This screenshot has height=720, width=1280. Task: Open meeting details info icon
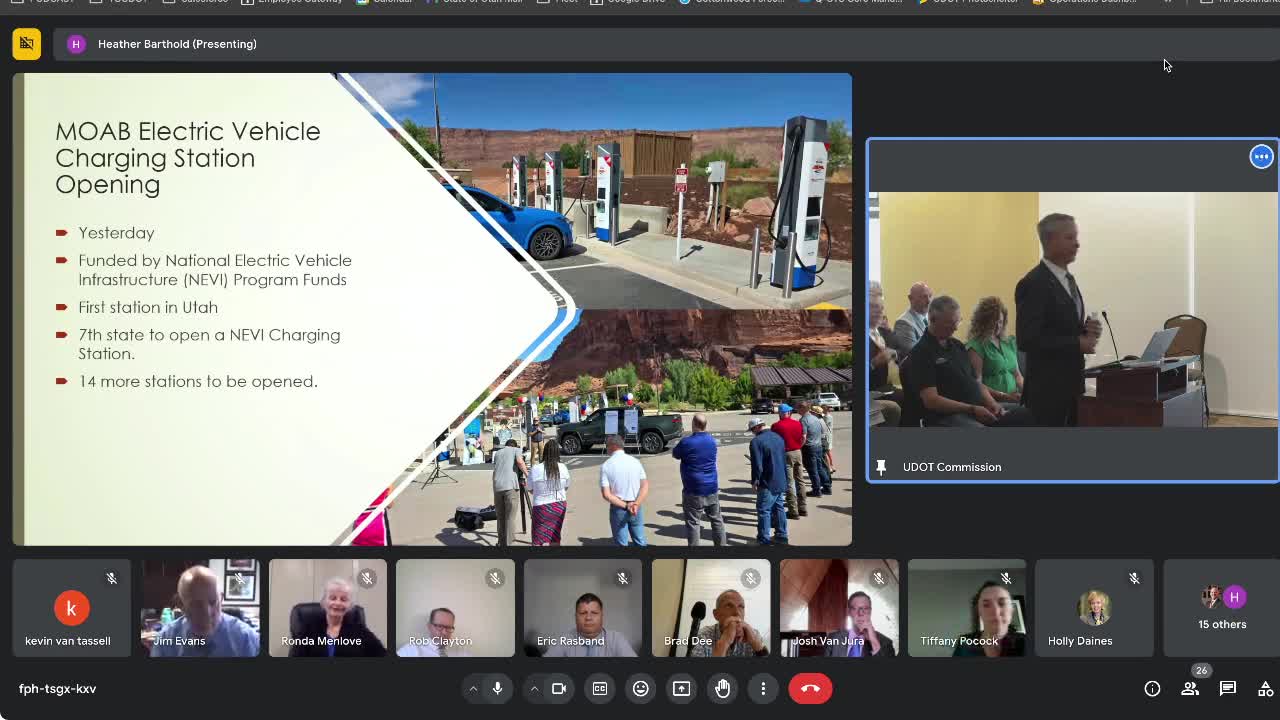[x=1152, y=688]
